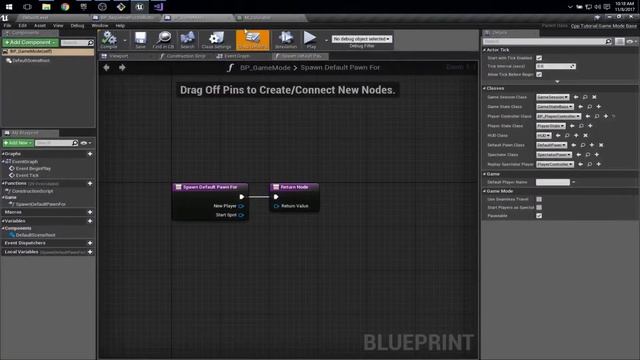Click the Start Spot output pin
Screen dimensions: 640x360
pos(241,215)
